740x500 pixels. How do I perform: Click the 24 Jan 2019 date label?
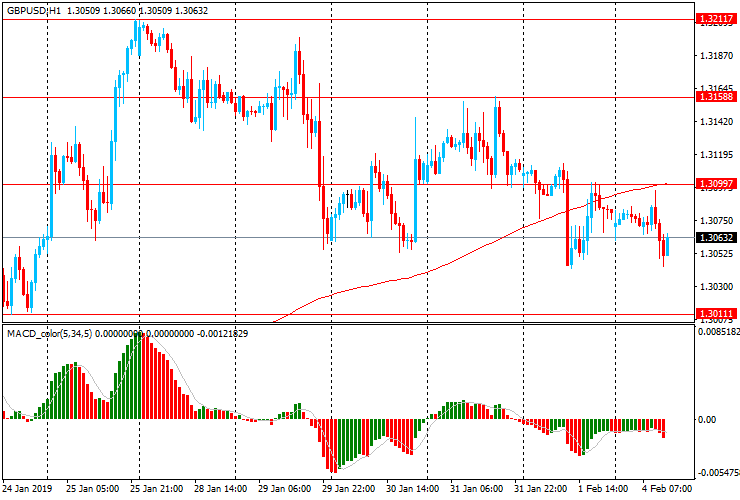click(x=27, y=488)
